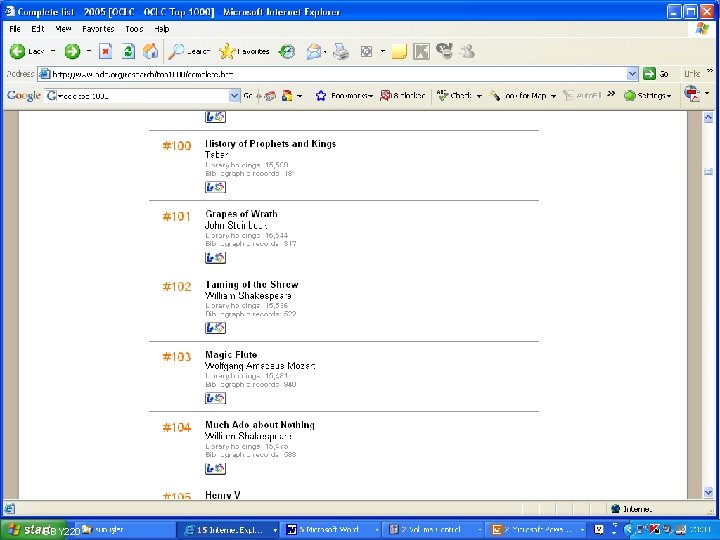Click the library icon under Magic Flute
Image resolution: width=720 pixels, height=540 pixels.
[215, 398]
